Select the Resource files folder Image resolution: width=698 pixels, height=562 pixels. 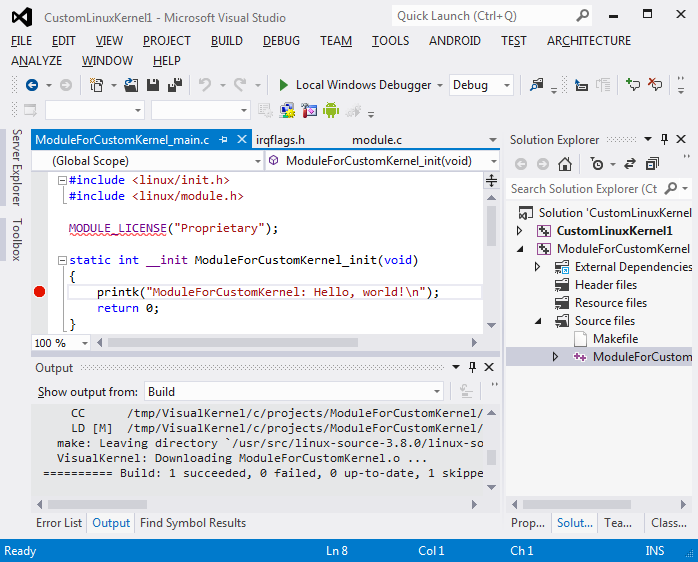610,303
